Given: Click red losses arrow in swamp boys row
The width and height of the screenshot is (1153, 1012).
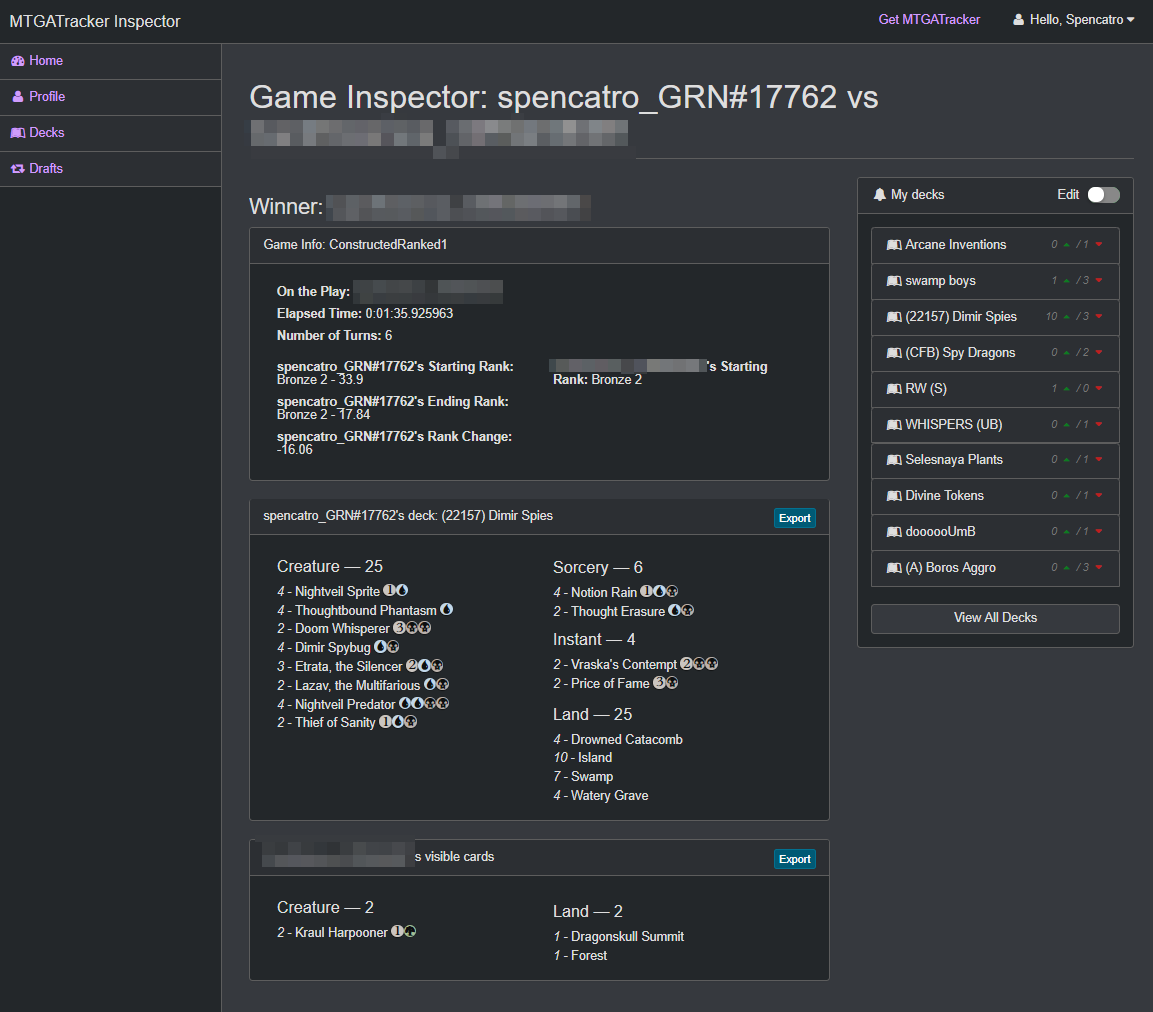Looking at the screenshot, I should (x=1099, y=281).
